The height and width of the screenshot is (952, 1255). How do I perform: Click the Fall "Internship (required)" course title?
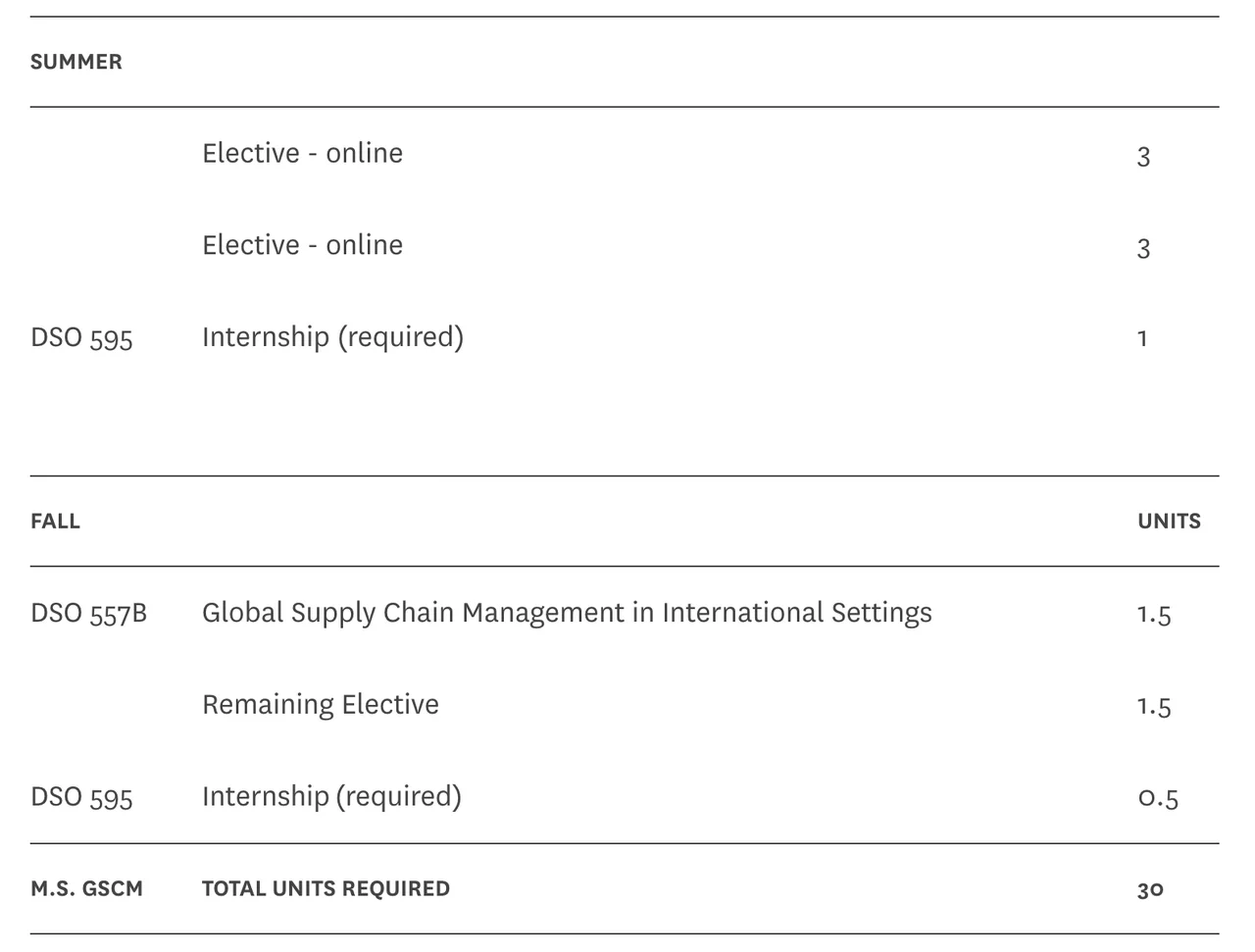tap(331, 796)
